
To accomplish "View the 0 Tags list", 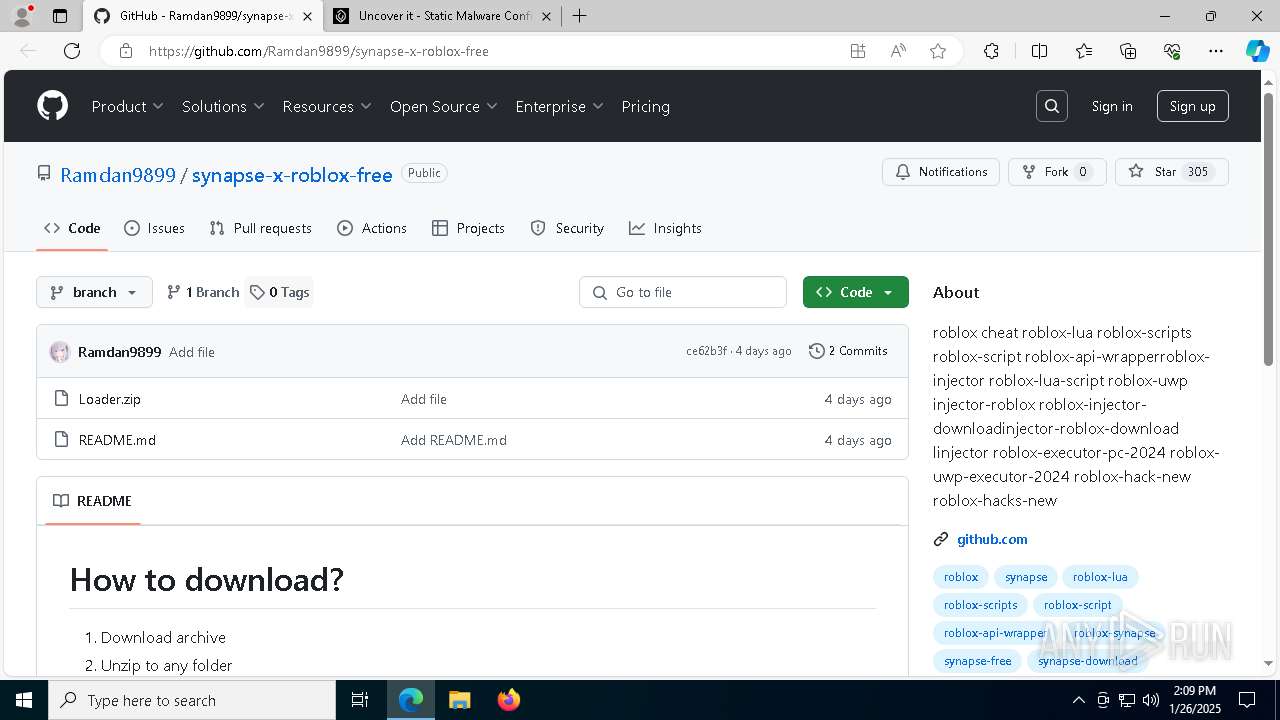I will click(279, 292).
